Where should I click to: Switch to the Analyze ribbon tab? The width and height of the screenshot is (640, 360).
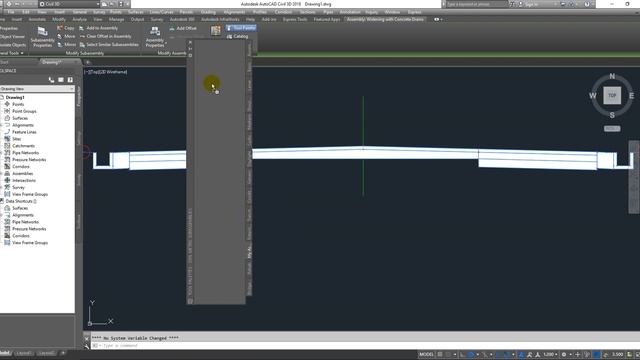coord(79,19)
